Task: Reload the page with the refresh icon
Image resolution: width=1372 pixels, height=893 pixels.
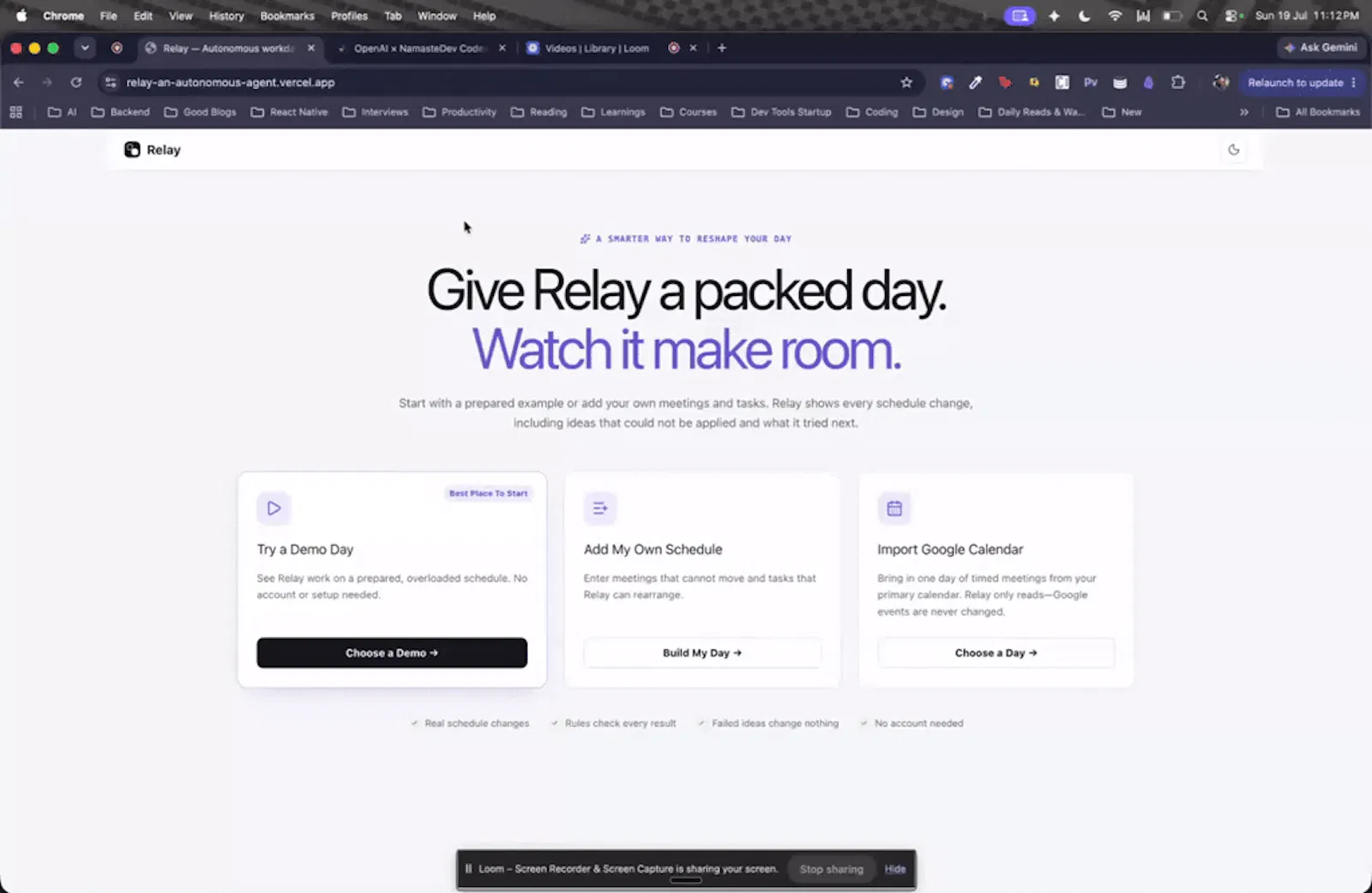Action: click(x=76, y=82)
